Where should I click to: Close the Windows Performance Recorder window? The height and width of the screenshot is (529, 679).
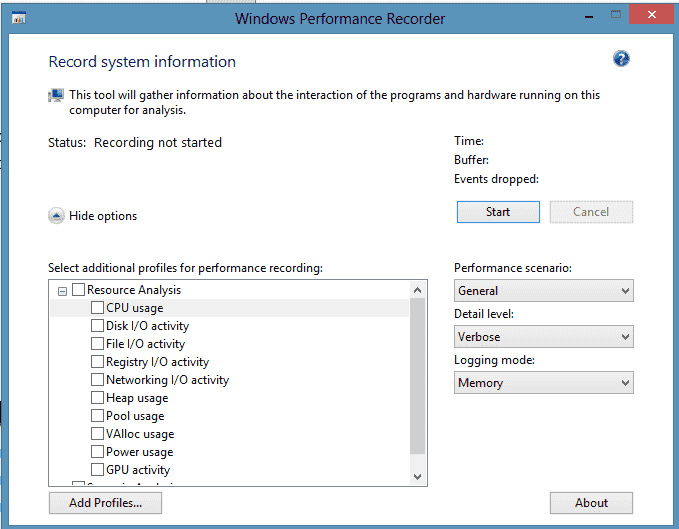click(651, 16)
